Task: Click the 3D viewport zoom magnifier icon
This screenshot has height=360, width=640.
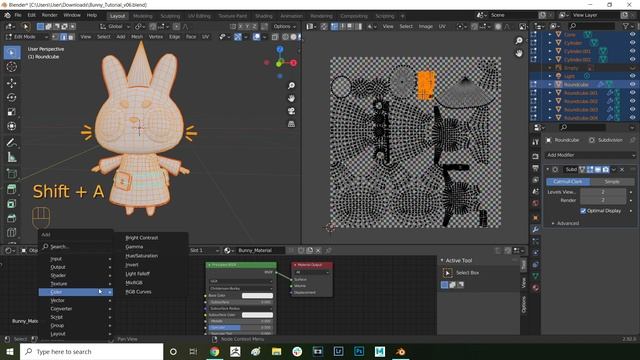Action: [x=291, y=86]
